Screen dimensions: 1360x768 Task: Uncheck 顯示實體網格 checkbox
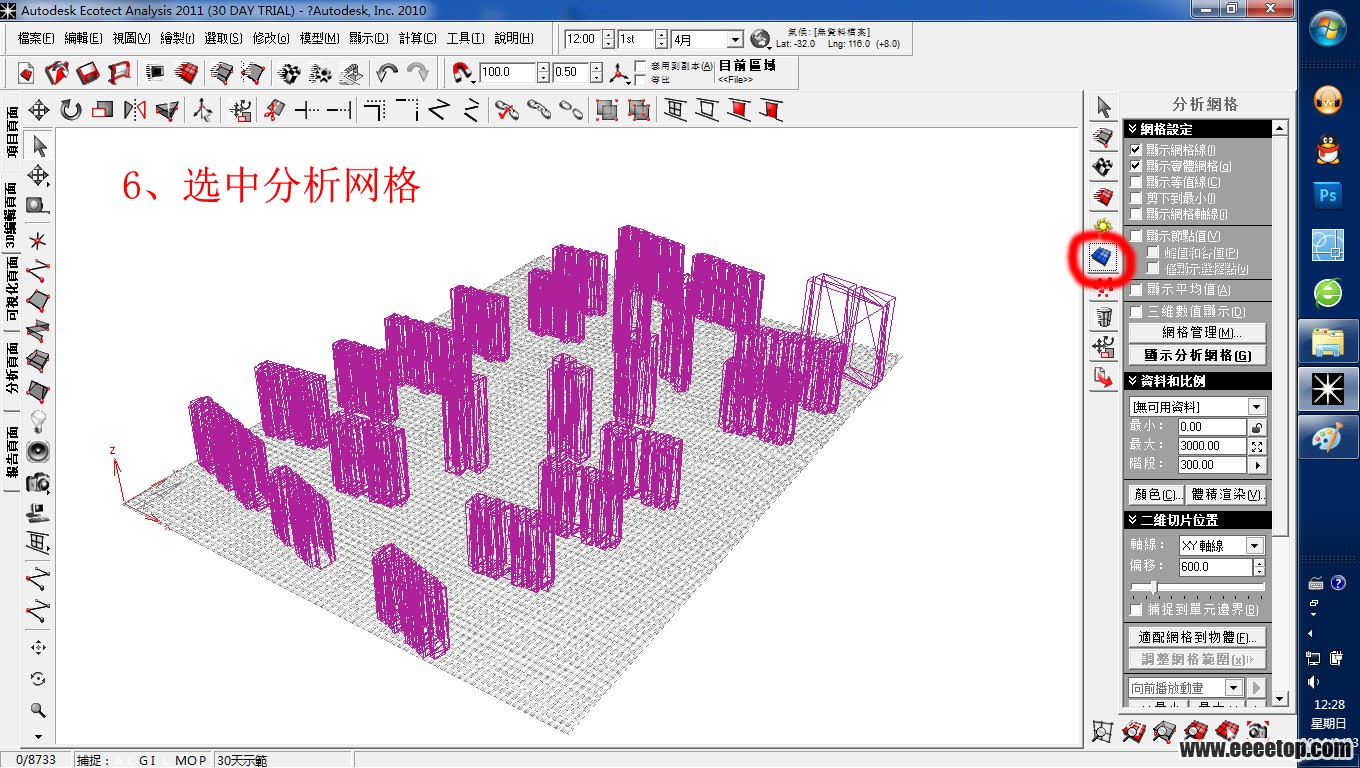pos(1135,166)
